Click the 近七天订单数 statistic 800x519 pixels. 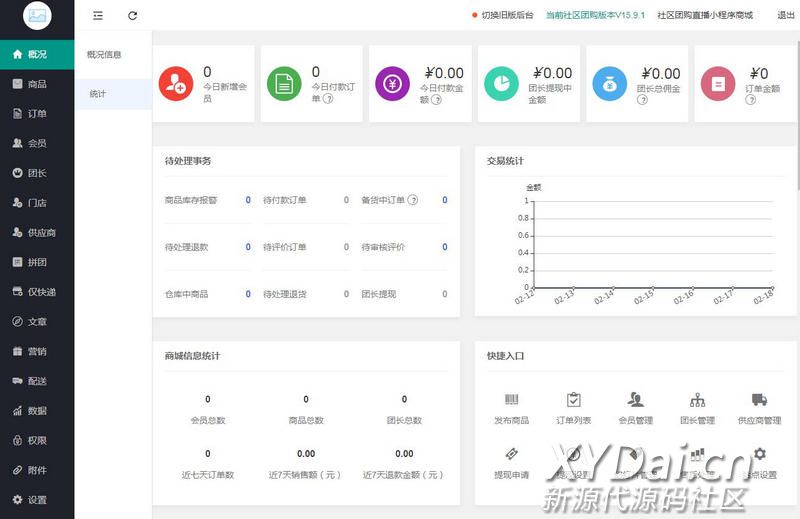(x=208, y=464)
